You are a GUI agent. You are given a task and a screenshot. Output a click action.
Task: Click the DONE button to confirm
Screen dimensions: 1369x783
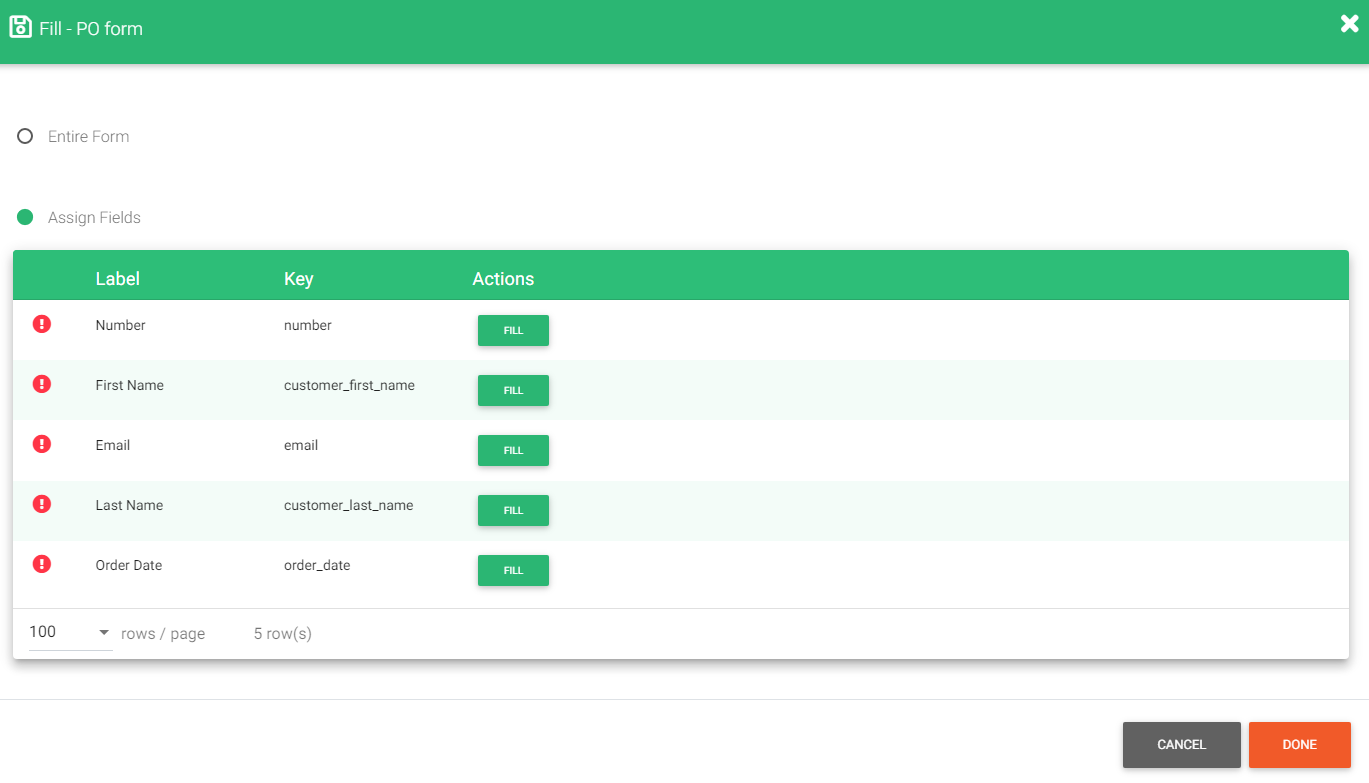tap(1299, 744)
